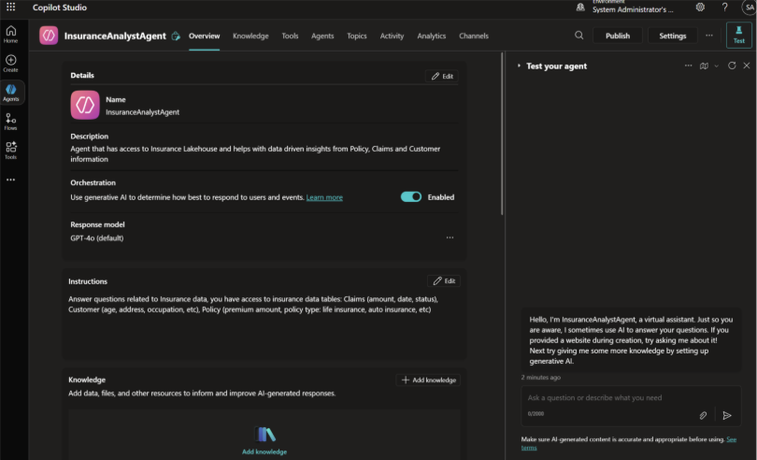
Task: Toggle the Test panel button
Action: (739, 35)
